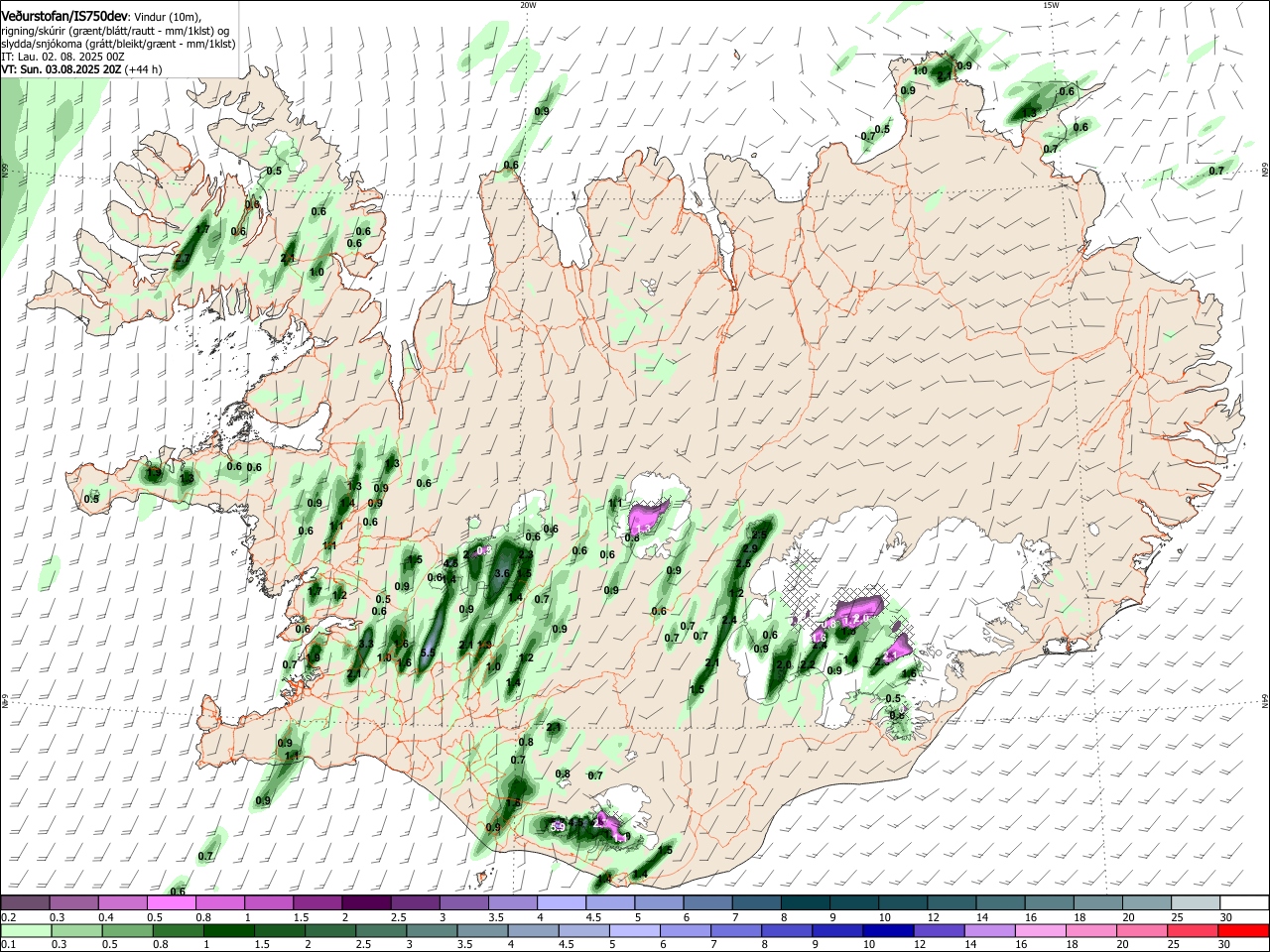Click the dusky mauve swatch starting the upper legend row

click(x=25, y=902)
